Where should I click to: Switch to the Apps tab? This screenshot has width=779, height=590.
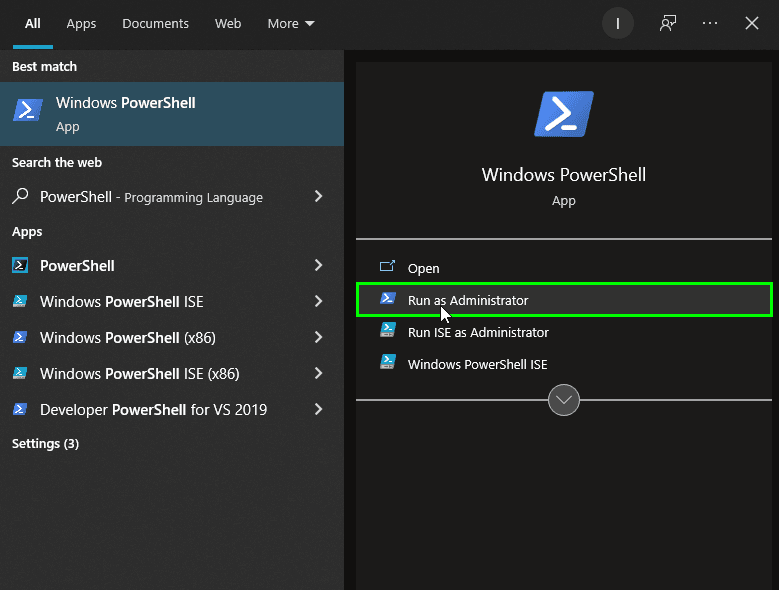click(81, 24)
